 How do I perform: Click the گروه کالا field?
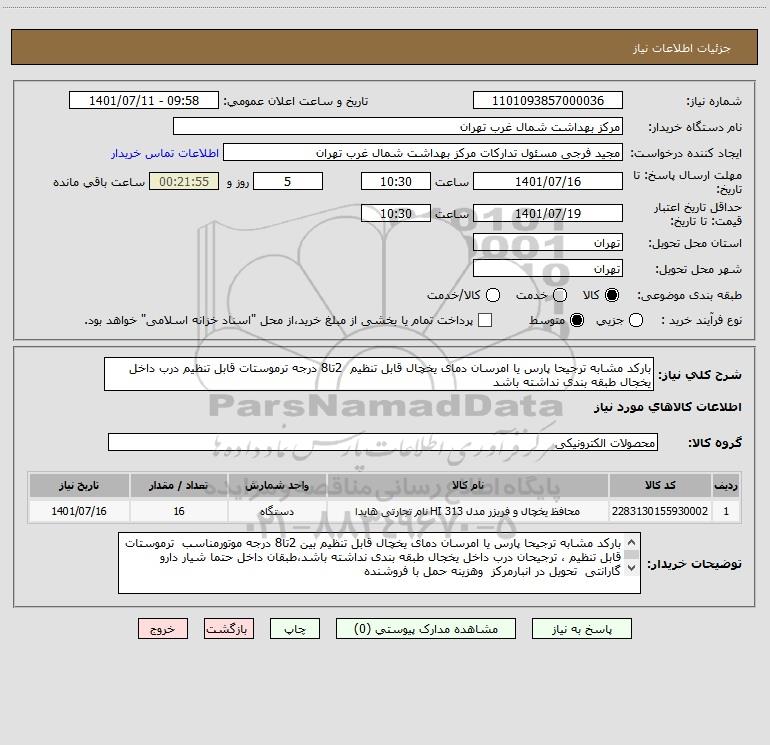pos(383,442)
